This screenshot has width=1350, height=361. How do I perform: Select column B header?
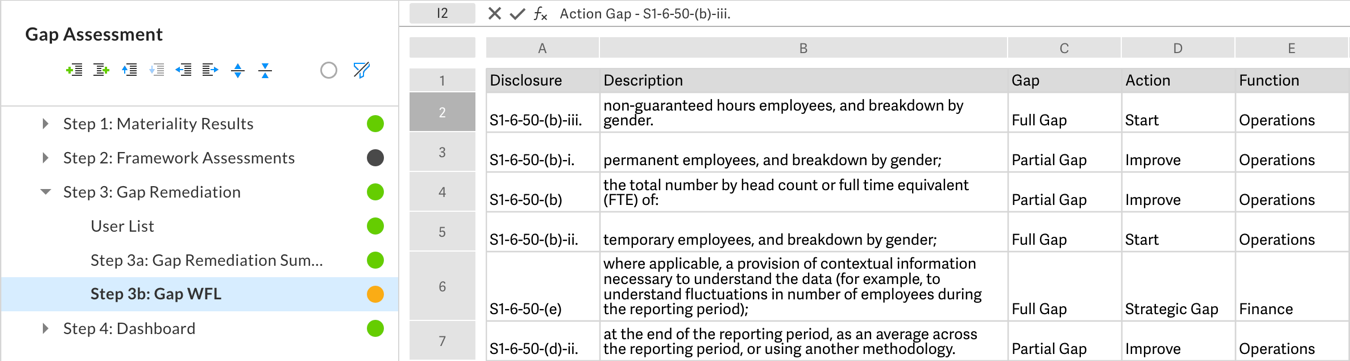click(x=803, y=48)
